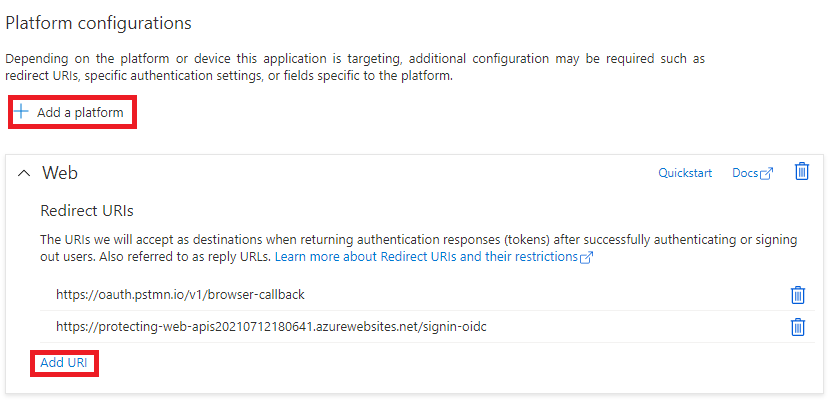Click the Platform configurations heading
The width and height of the screenshot is (831, 405).
[x=98, y=23]
